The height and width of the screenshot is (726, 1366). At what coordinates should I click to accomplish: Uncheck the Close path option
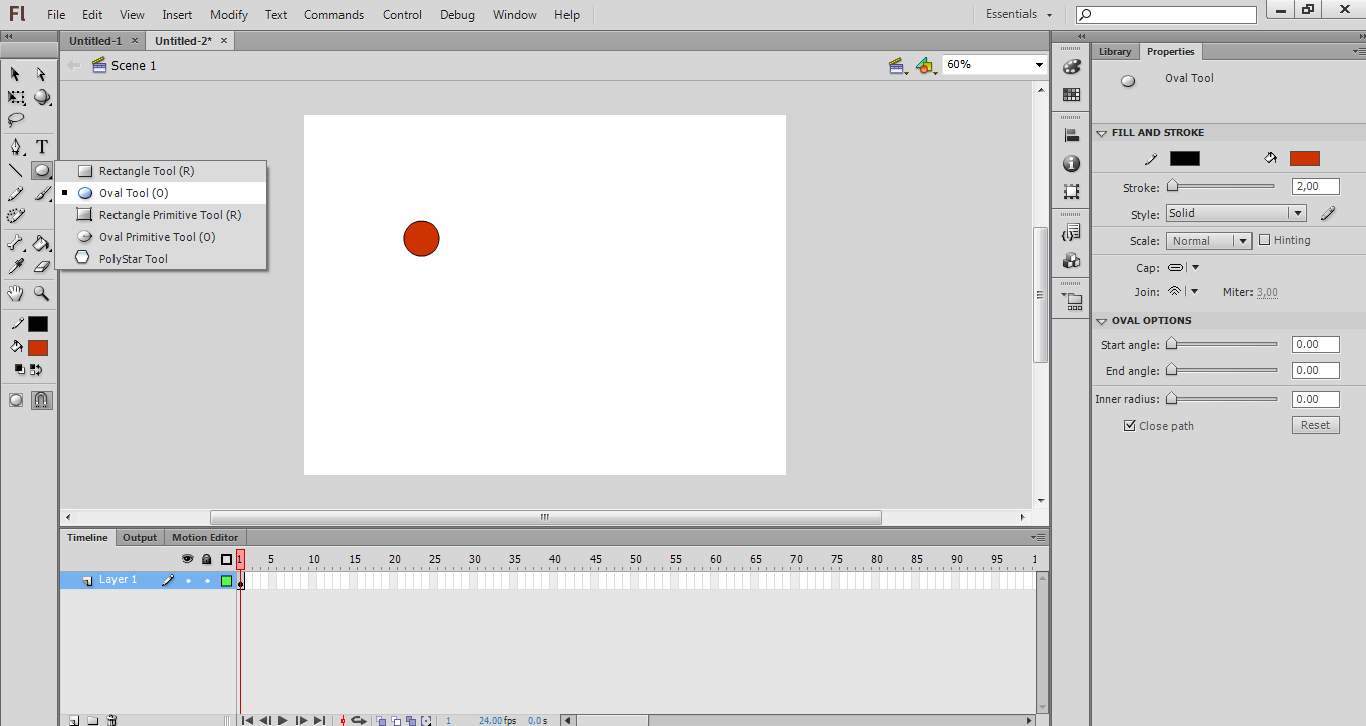pyautogui.click(x=1128, y=425)
